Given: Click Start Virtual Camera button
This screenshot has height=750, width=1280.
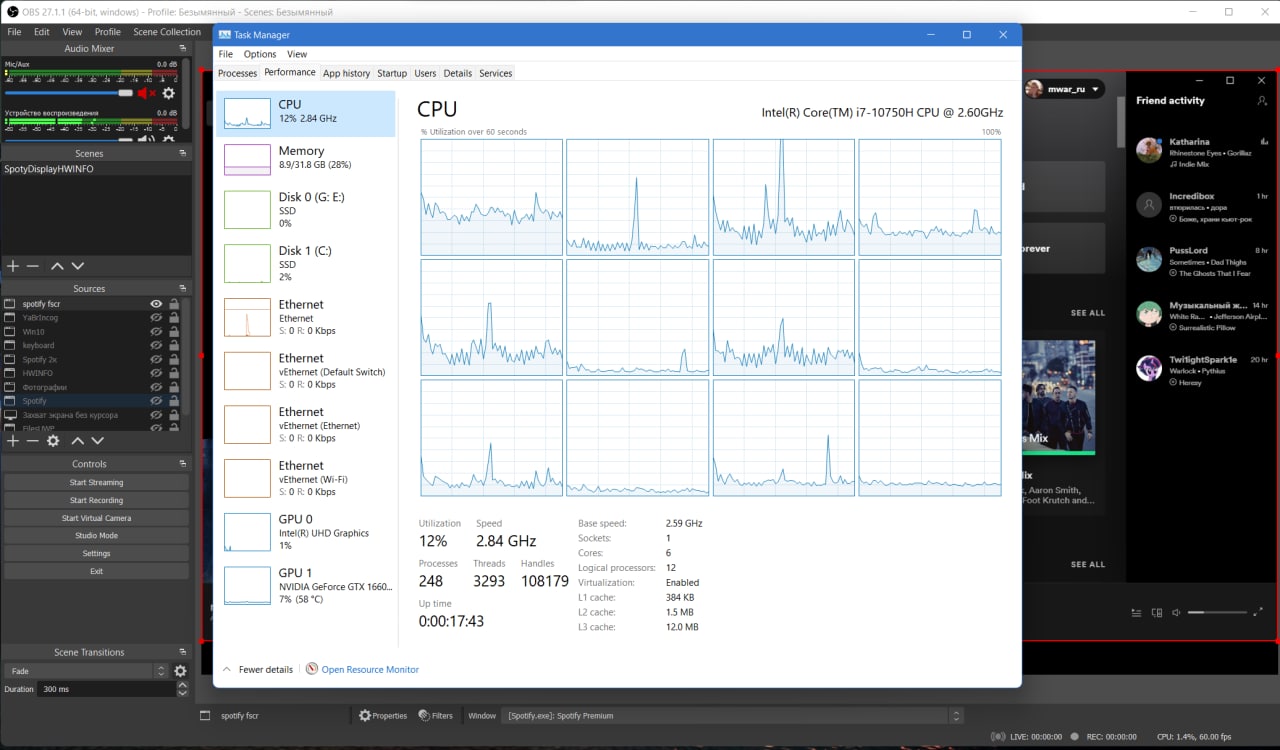Looking at the screenshot, I should [96, 518].
